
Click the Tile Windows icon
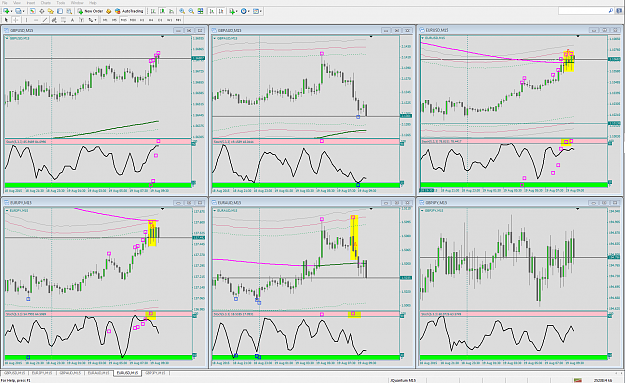point(200,11)
